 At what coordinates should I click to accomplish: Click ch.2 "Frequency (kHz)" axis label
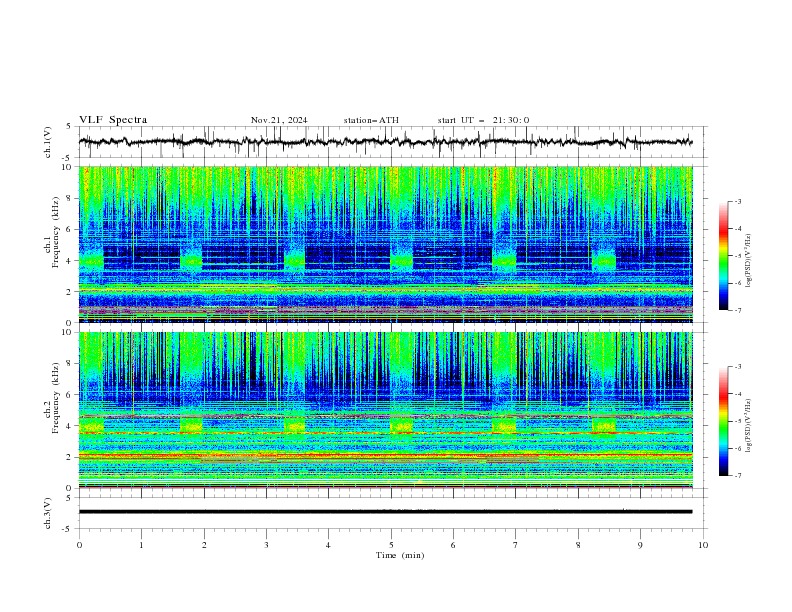pyautogui.click(x=56, y=397)
